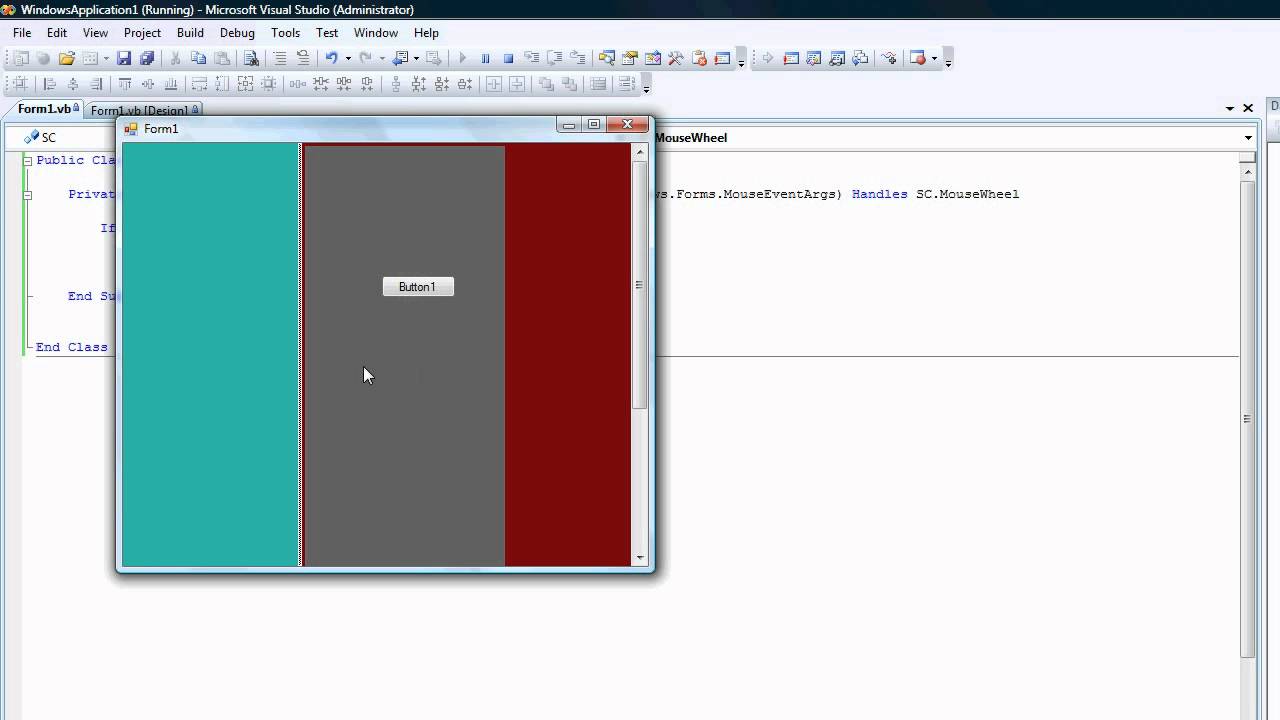Image resolution: width=1280 pixels, height=720 pixels.
Task: Open the Undo history dropdown arrow
Action: click(348, 59)
